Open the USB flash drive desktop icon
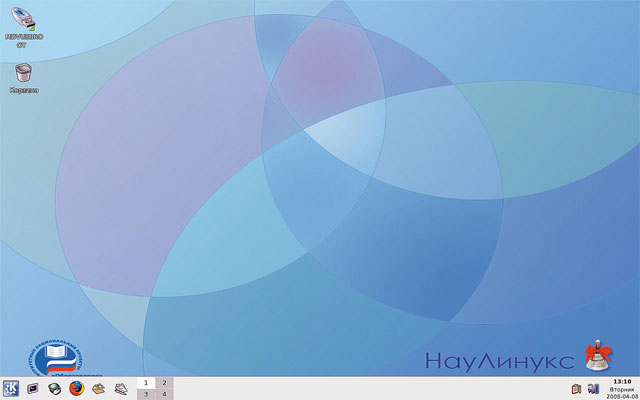Image resolution: width=640 pixels, height=400 pixels. (x=24, y=18)
